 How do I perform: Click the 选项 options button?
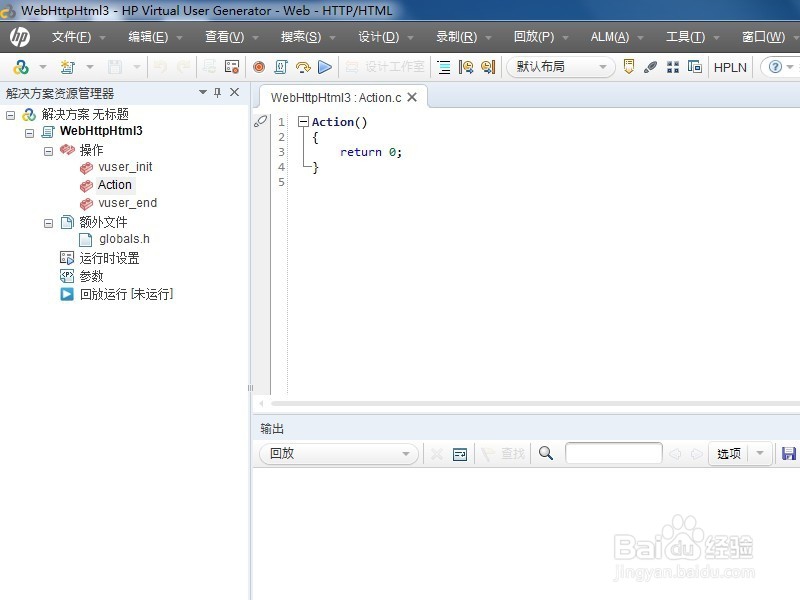729,454
